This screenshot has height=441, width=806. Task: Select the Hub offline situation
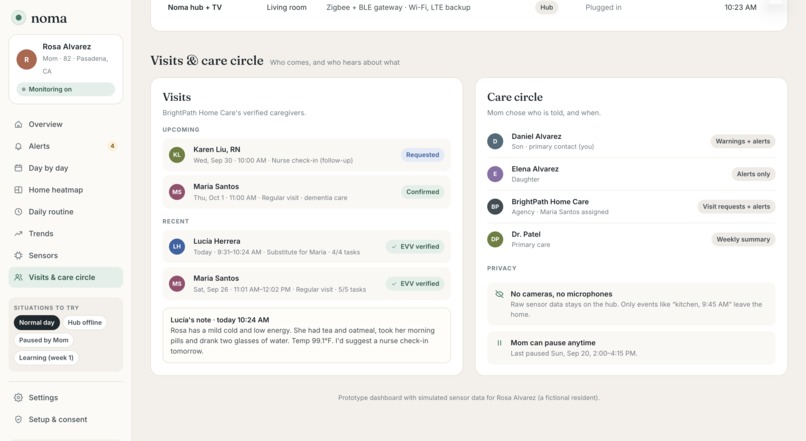pos(84,323)
